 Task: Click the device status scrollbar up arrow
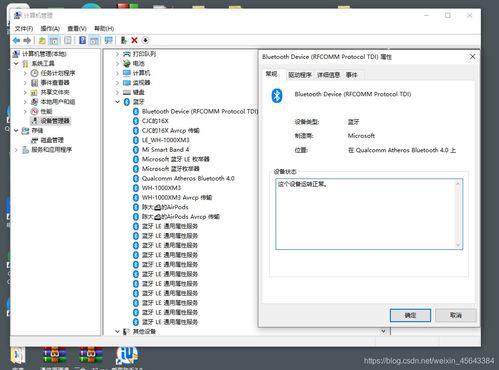click(x=458, y=184)
